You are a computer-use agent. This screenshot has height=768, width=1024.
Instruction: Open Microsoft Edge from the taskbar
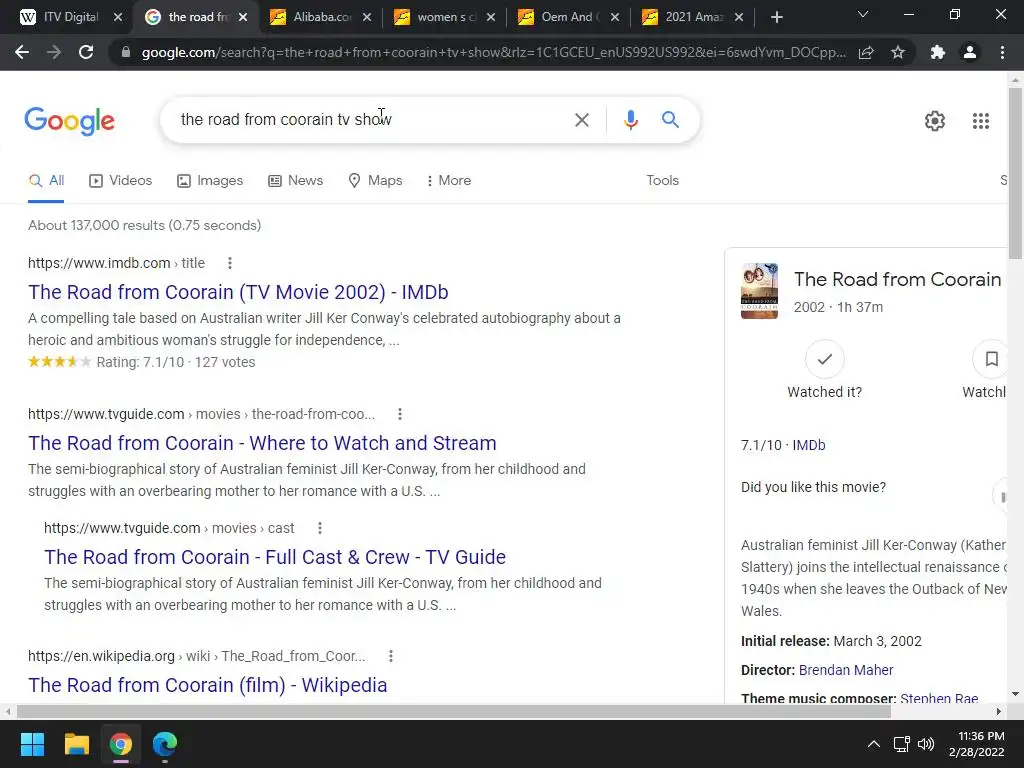click(165, 744)
